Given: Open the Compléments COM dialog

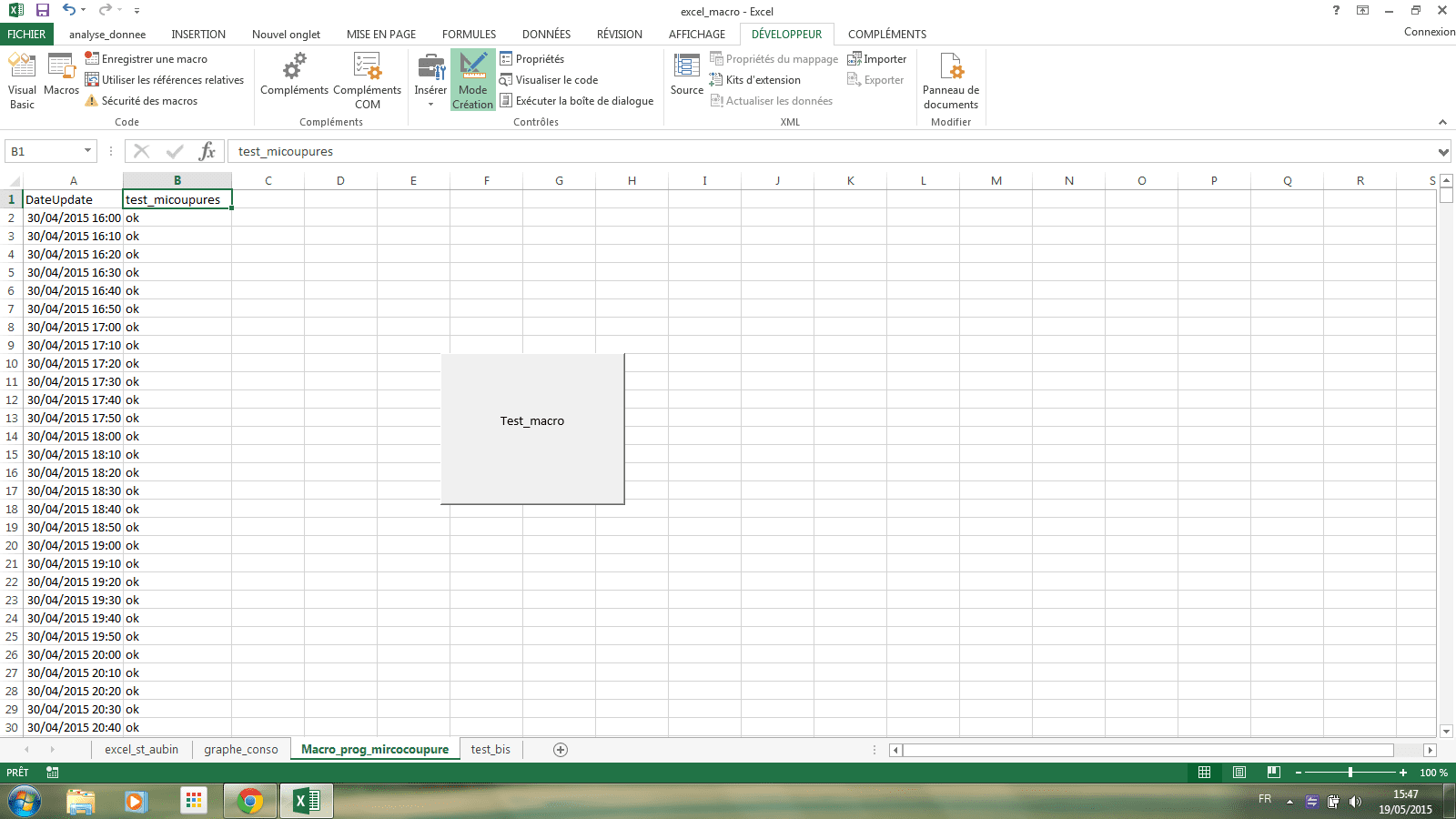Looking at the screenshot, I should [367, 80].
